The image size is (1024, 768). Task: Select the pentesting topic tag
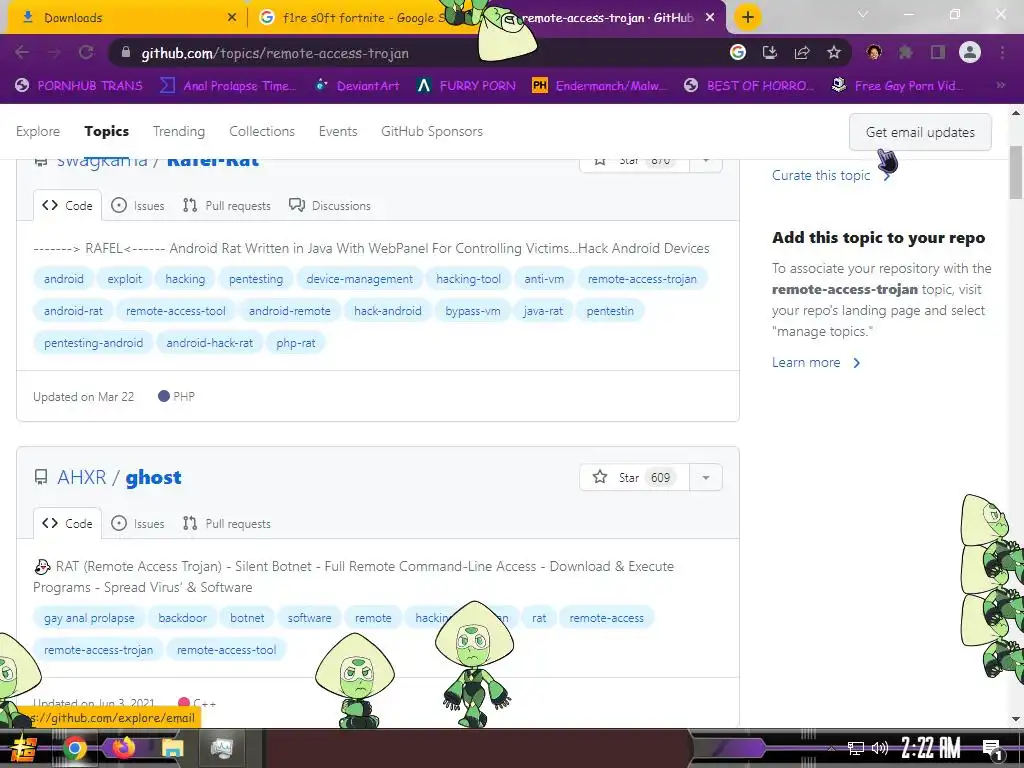coord(256,279)
